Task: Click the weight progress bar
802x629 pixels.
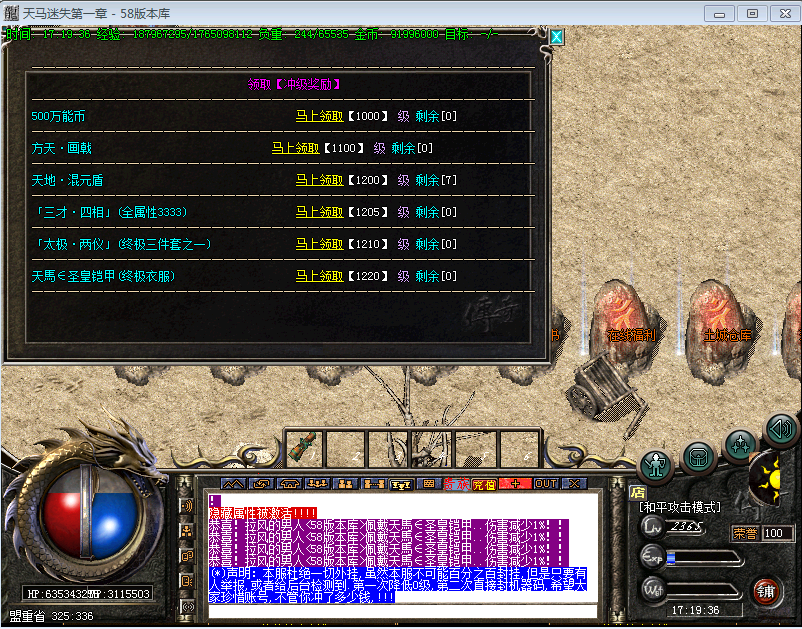Action: 704,591
